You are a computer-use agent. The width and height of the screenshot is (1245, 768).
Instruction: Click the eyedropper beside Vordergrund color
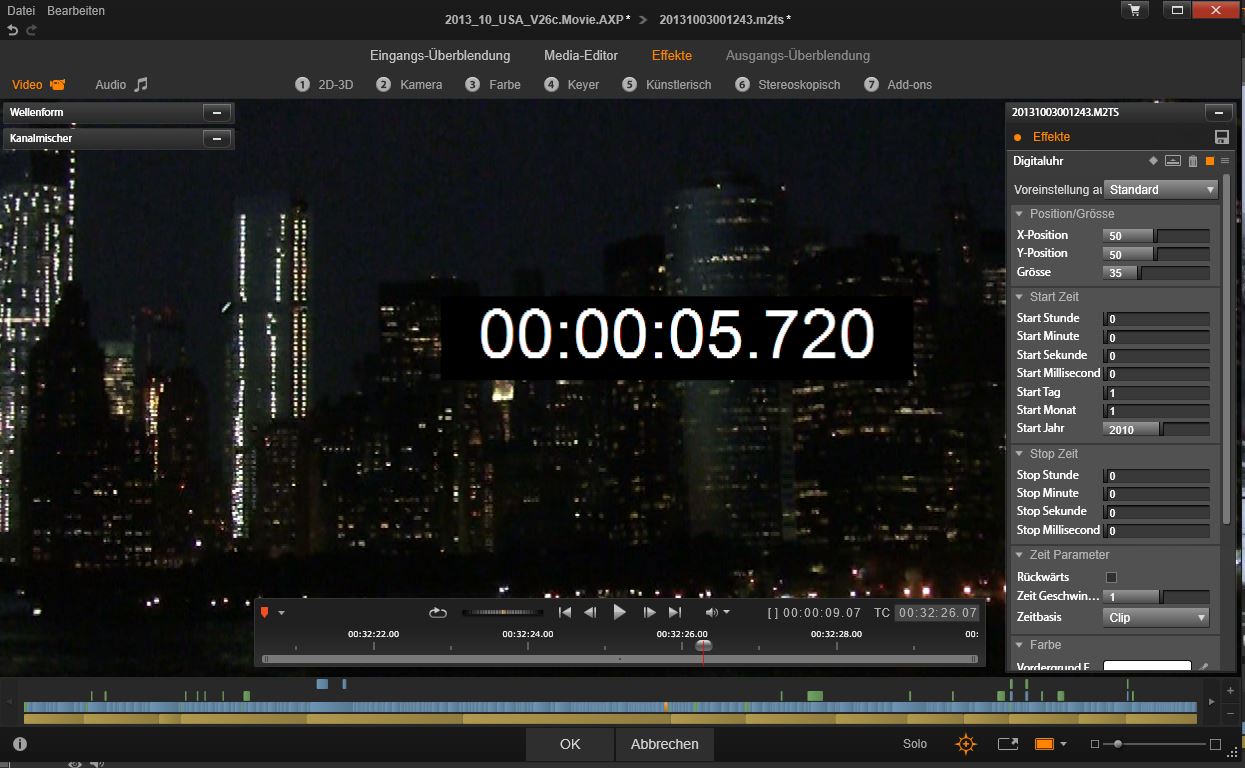1204,667
